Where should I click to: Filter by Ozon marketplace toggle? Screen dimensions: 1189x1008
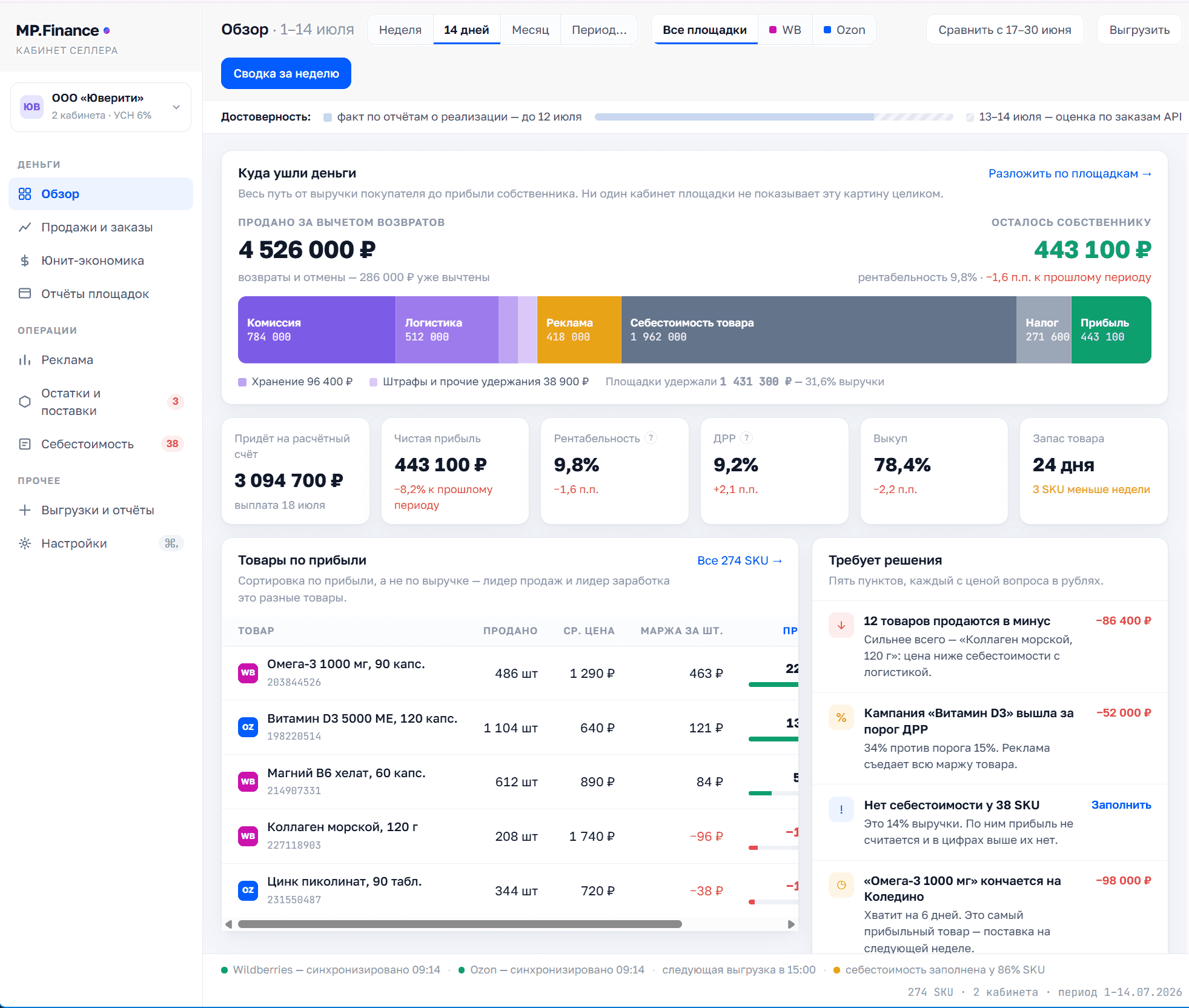pos(844,30)
